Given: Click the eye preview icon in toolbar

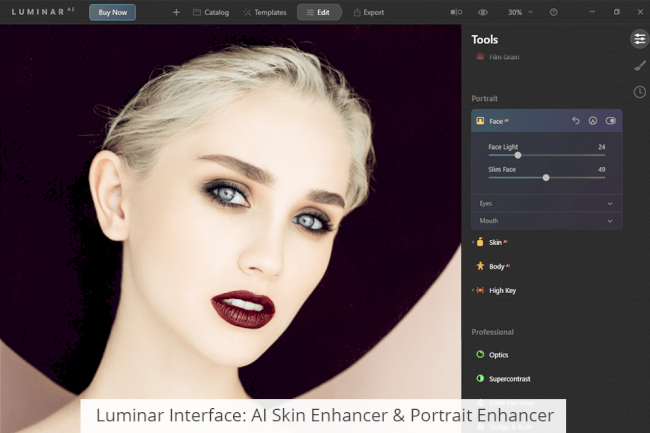Looking at the screenshot, I should (483, 12).
